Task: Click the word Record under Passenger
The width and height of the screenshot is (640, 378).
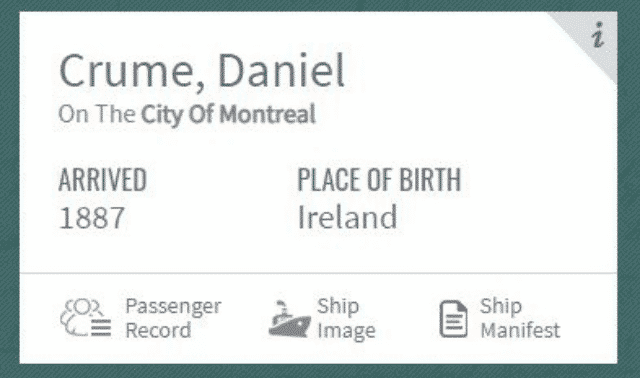Action: 158,330
